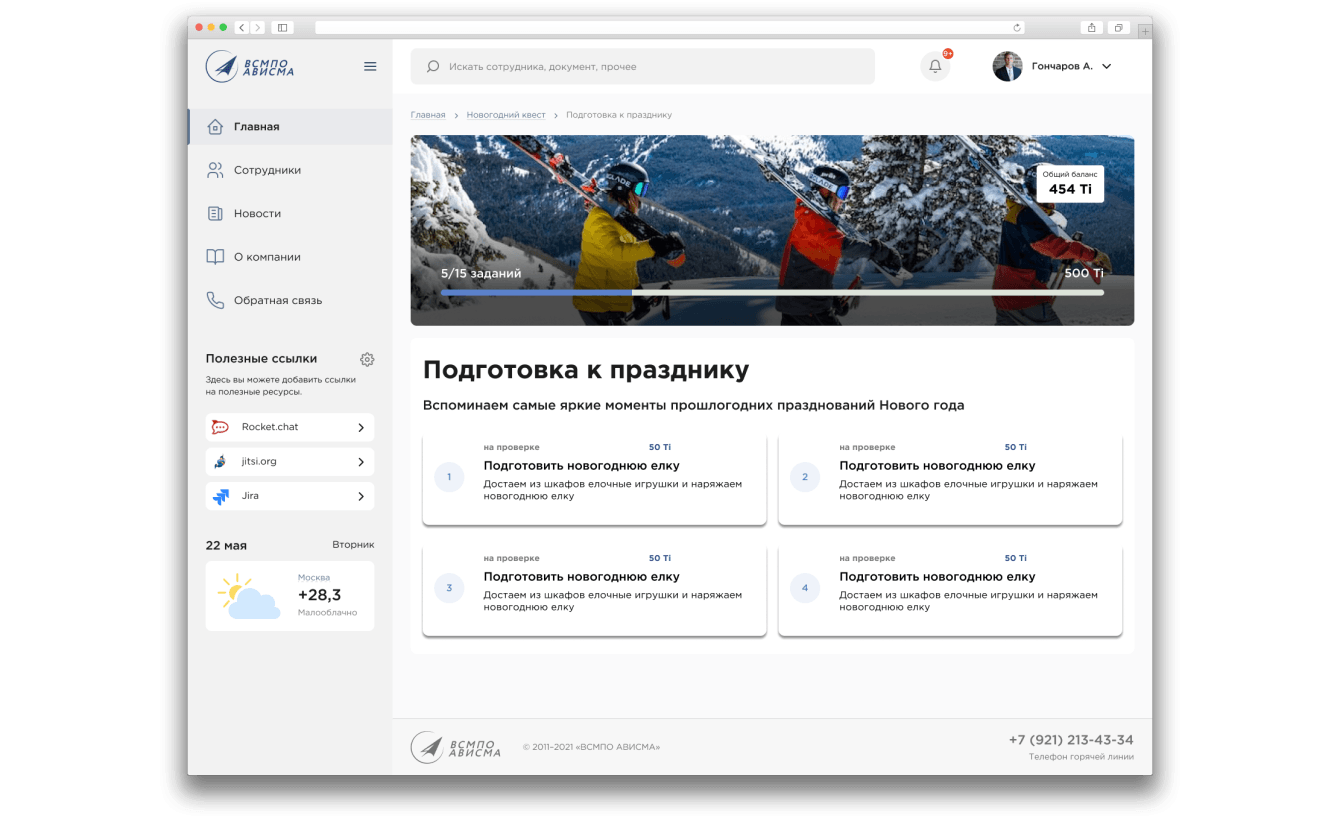Open the Полезные ссылки gear settings icon

(x=367, y=359)
